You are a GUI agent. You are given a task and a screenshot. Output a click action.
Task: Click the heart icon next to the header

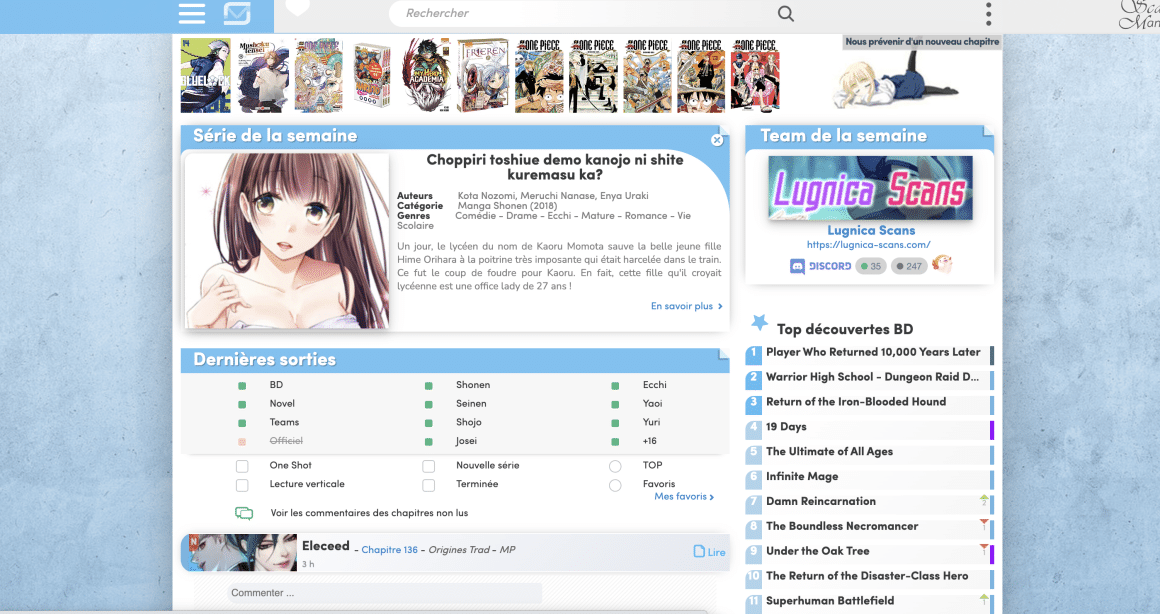click(298, 8)
